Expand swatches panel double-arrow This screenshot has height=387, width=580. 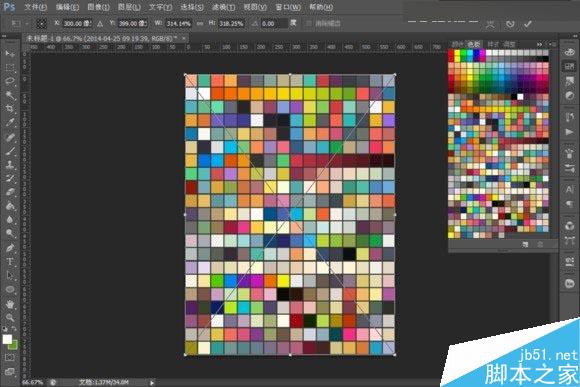[x=539, y=44]
